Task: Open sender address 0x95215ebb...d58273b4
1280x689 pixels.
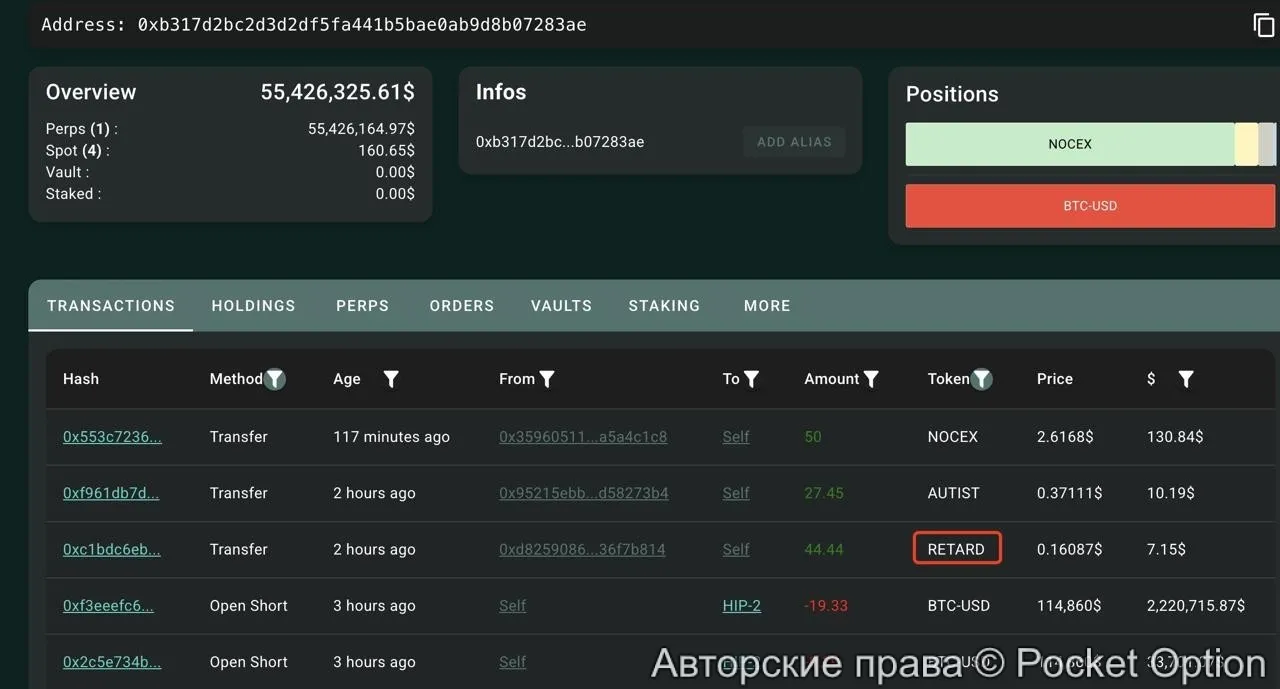Action: tap(583, 493)
